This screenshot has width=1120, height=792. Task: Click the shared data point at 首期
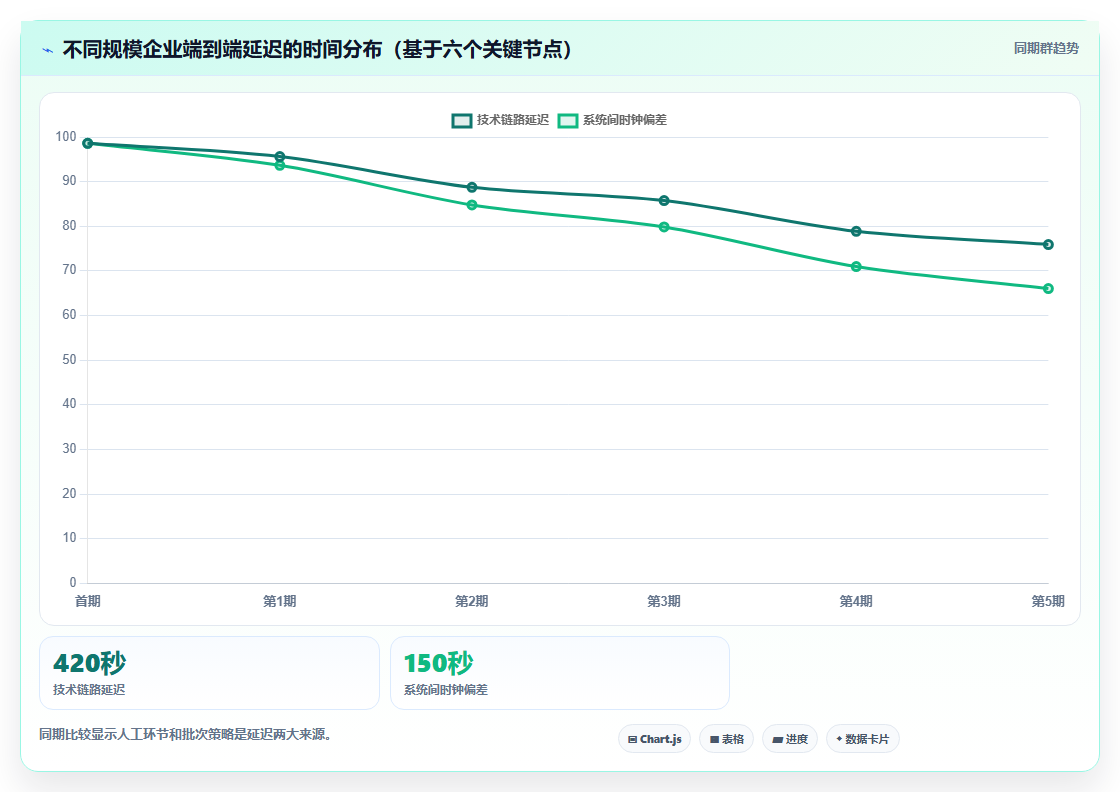88,144
